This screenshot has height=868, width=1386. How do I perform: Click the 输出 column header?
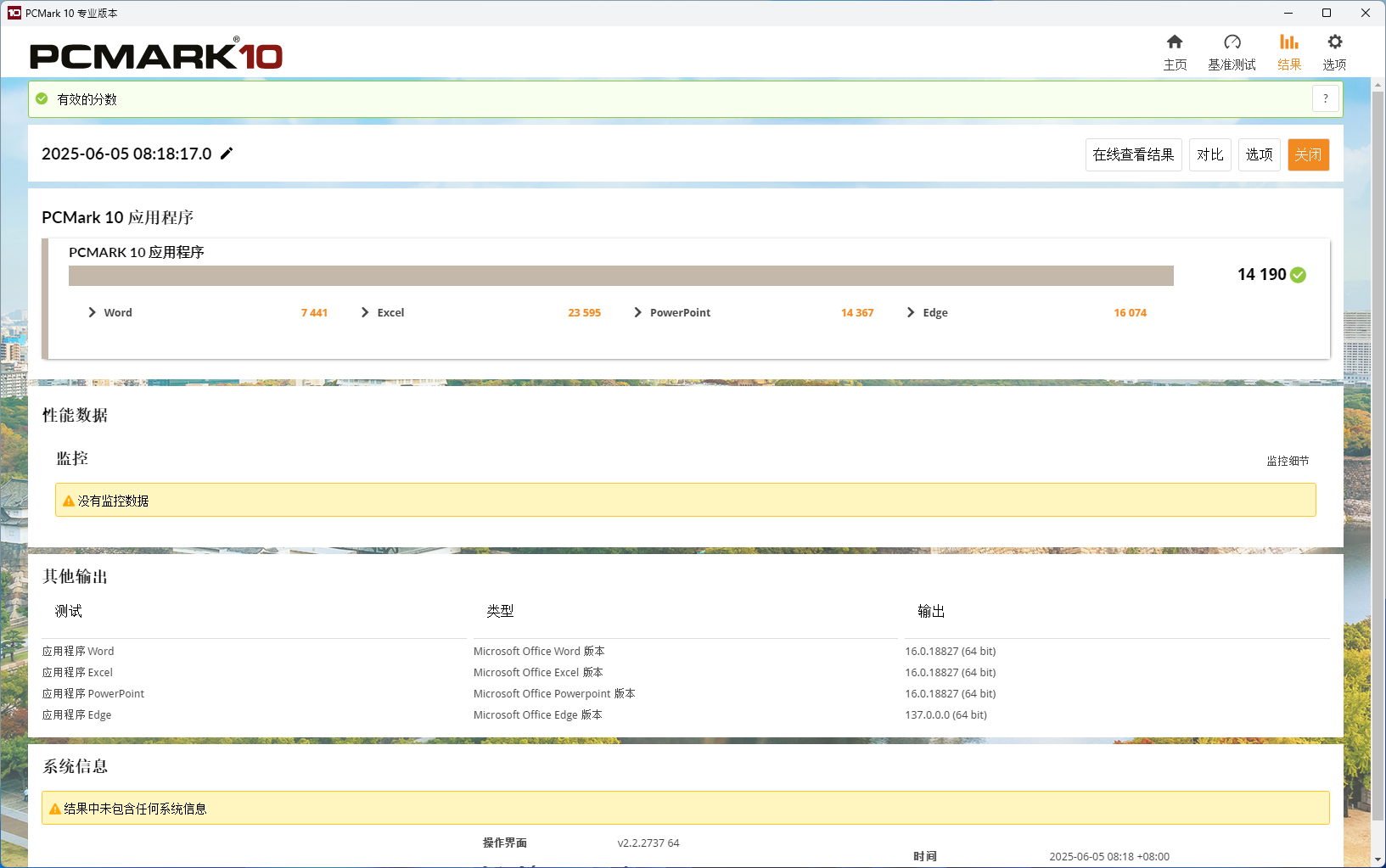[x=931, y=611]
